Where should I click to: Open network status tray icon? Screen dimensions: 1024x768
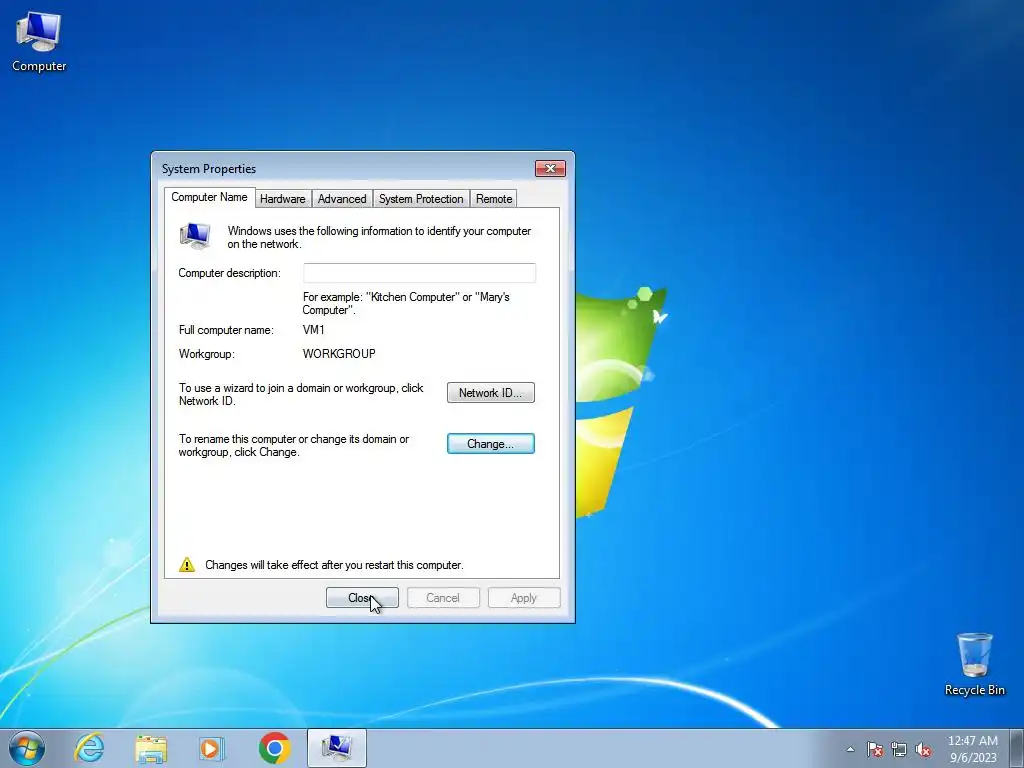click(899, 749)
